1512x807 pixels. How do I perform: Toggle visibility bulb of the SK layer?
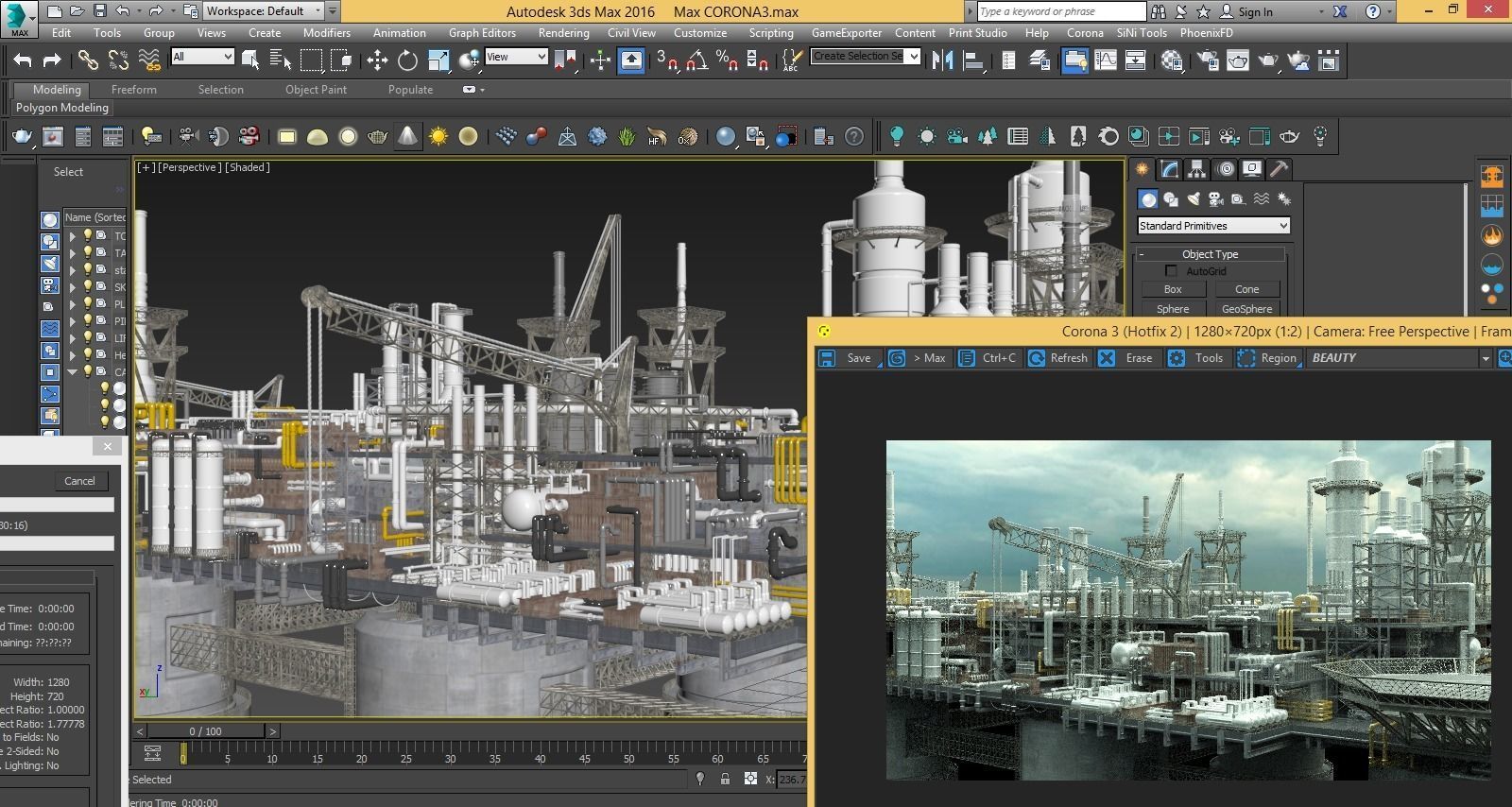88,286
